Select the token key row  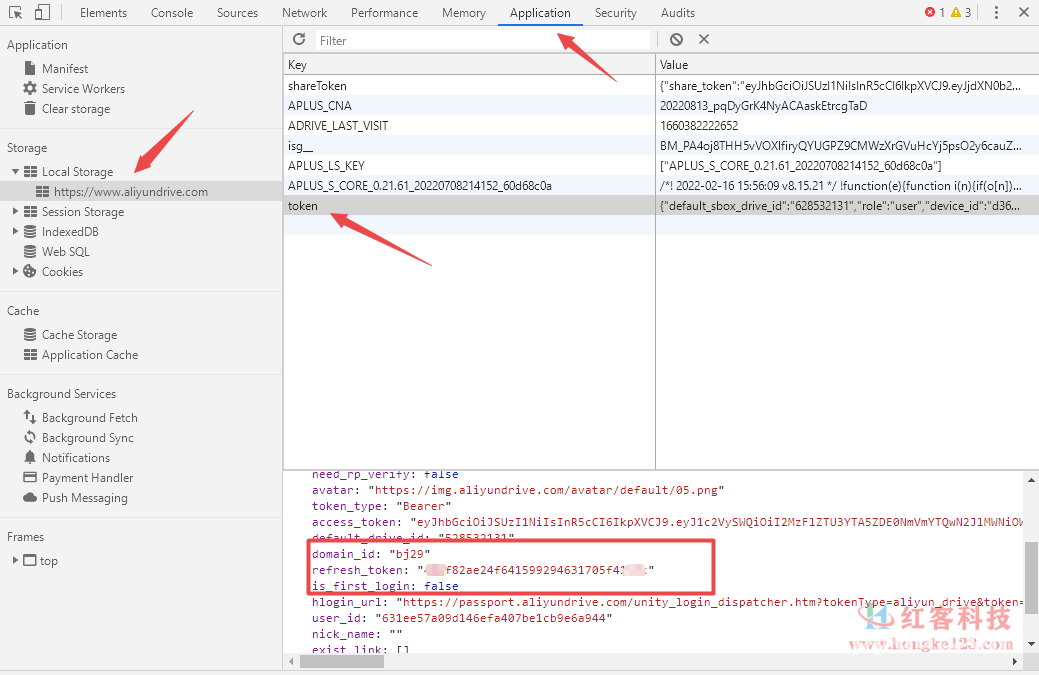[x=469, y=205]
